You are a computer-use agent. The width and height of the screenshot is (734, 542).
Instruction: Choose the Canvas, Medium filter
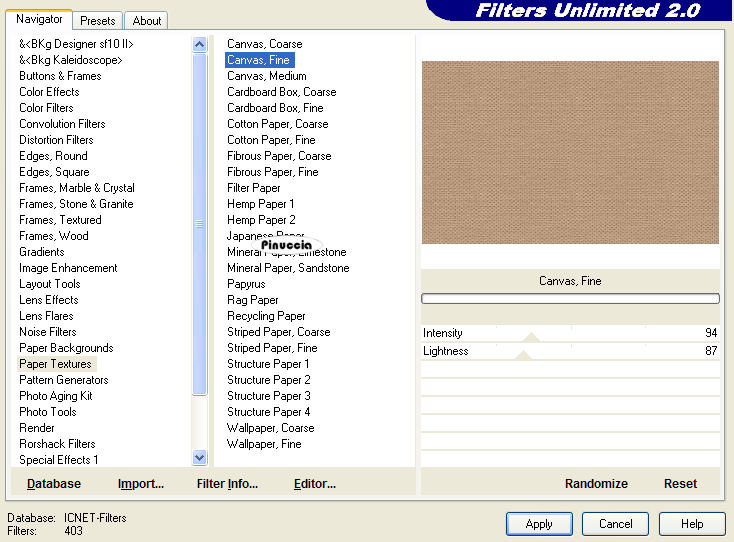[x=267, y=76]
